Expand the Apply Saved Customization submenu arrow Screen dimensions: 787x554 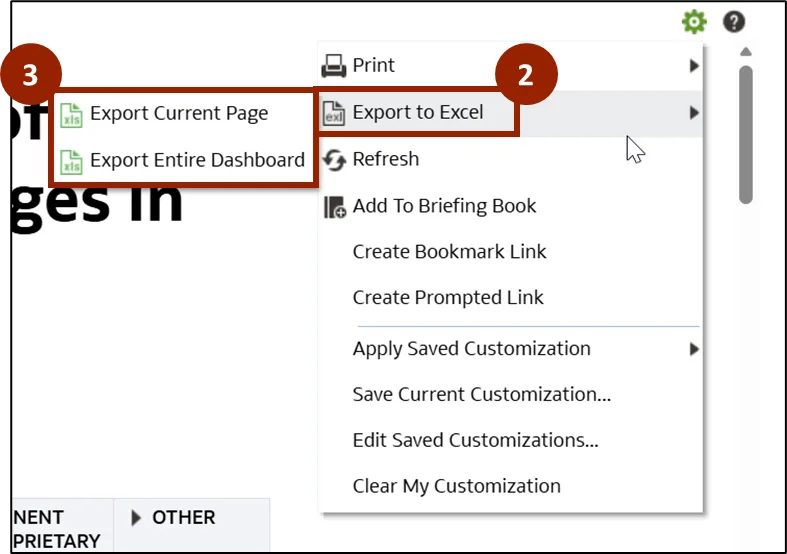[694, 349]
